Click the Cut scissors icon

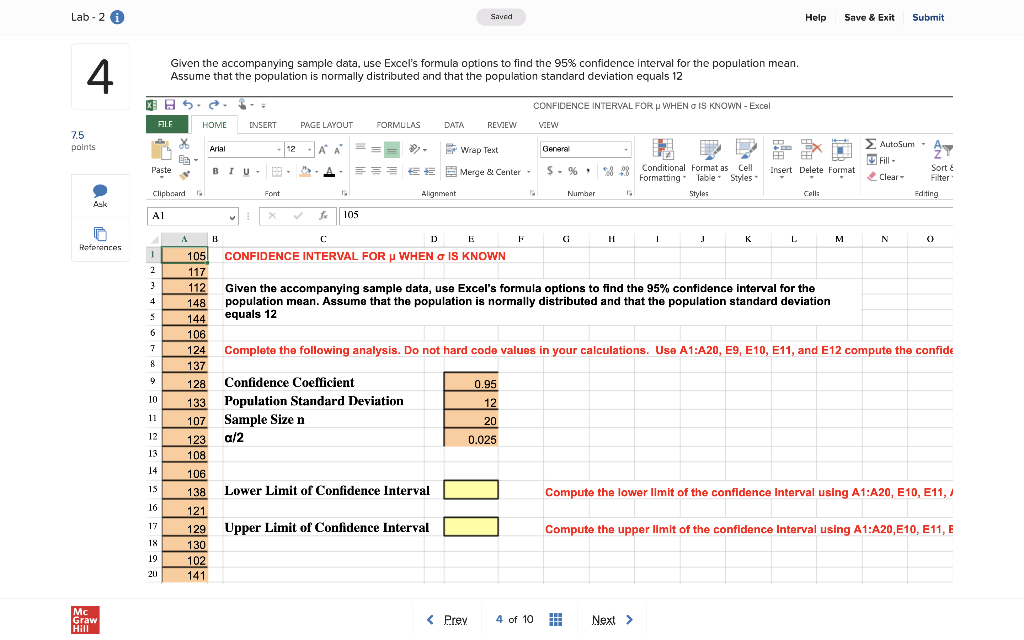184,144
